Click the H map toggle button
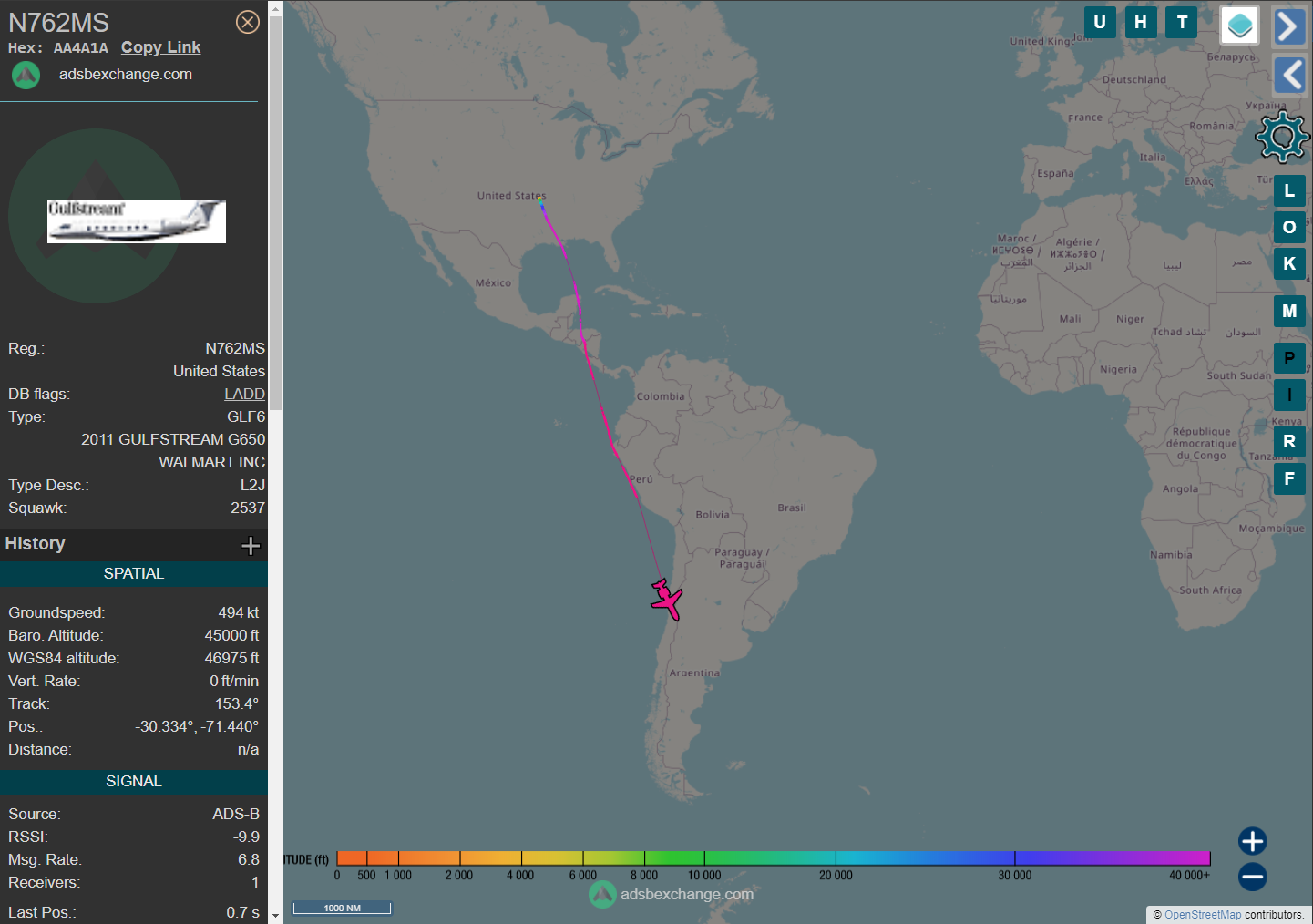This screenshot has width=1313, height=924. click(x=1141, y=23)
